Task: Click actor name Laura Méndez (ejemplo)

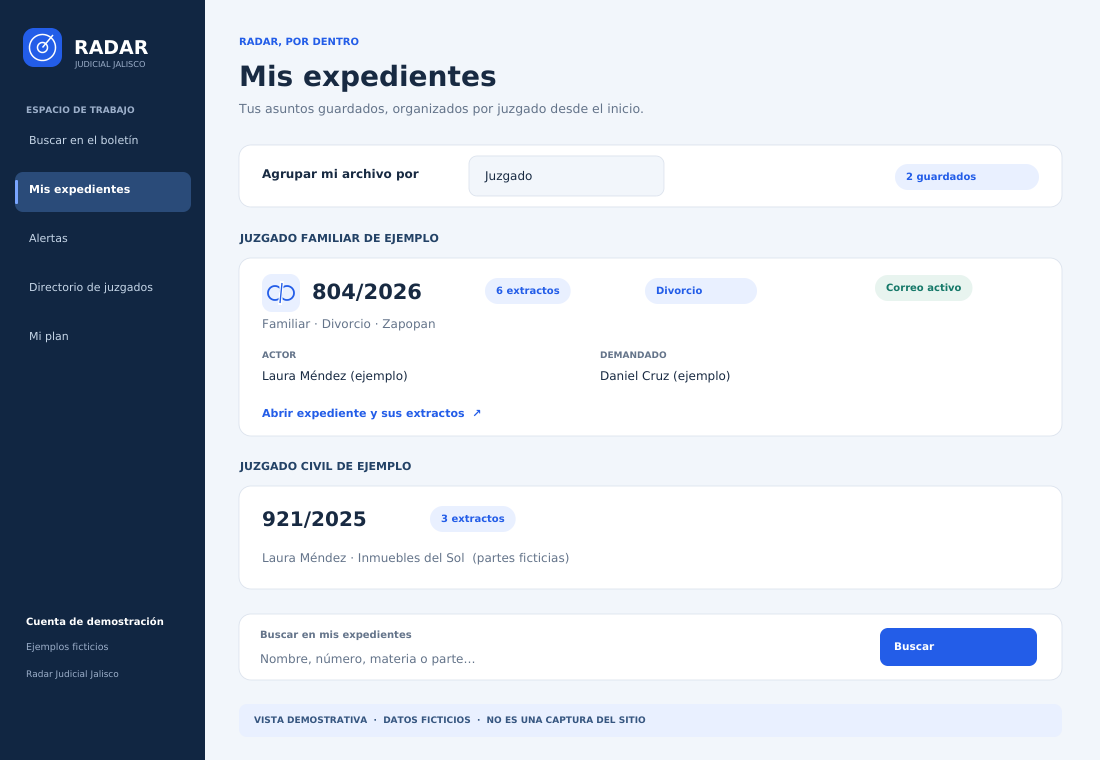Action: [x=335, y=376]
